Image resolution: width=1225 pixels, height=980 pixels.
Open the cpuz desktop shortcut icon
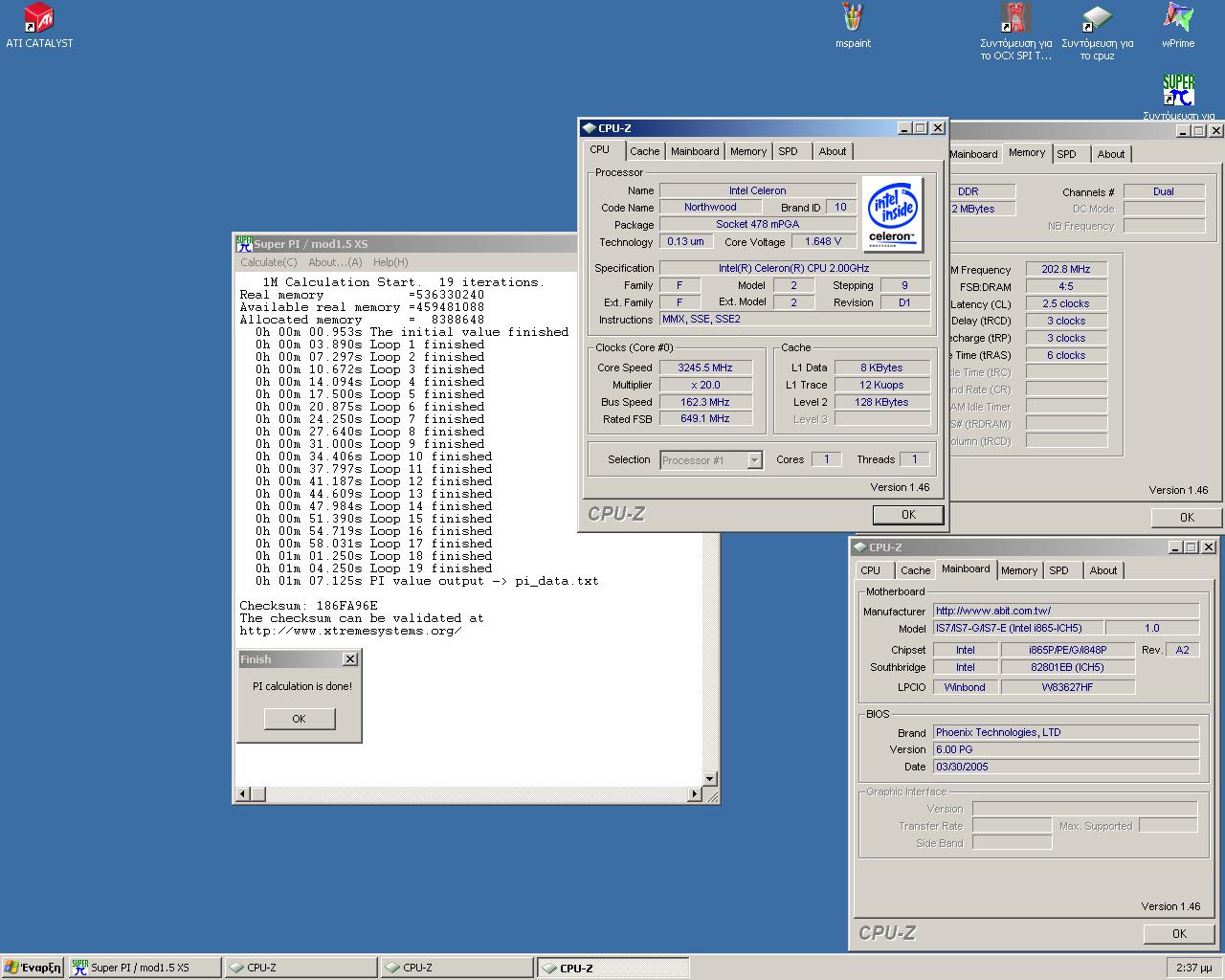(1097, 32)
